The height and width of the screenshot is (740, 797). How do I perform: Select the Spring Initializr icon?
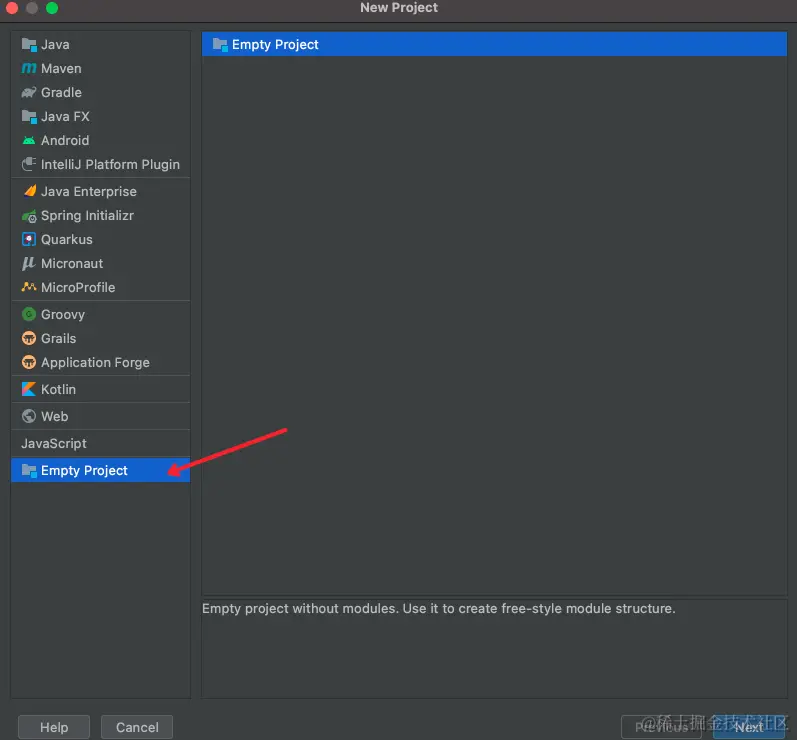pos(29,216)
